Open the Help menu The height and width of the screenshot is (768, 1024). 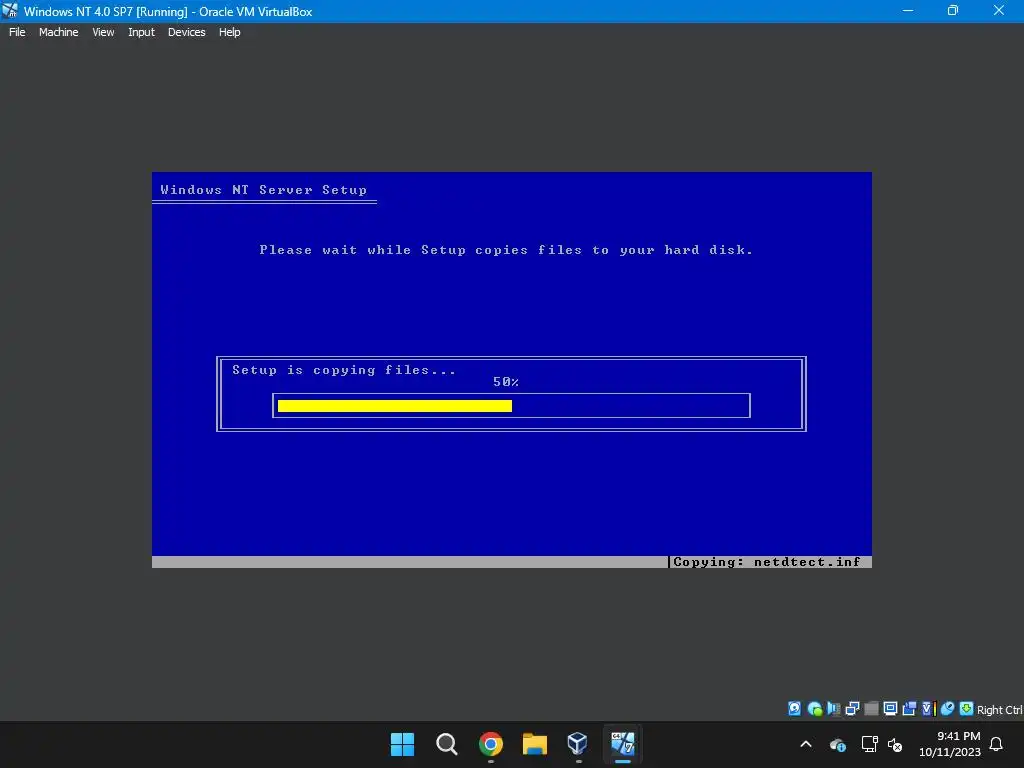pyautogui.click(x=229, y=32)
